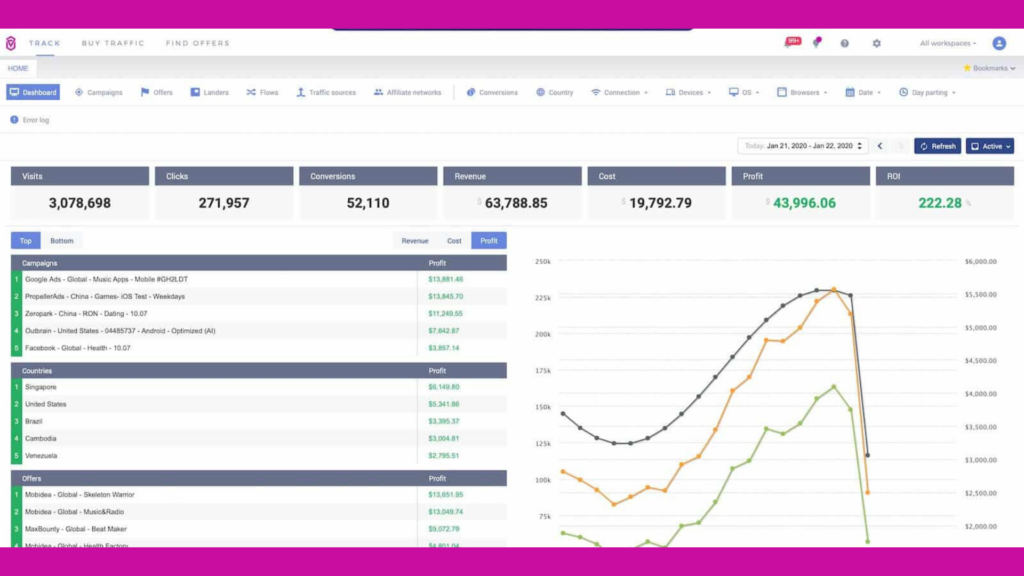Open the Offers report
Screen dimensions: 1024x576
157,93
